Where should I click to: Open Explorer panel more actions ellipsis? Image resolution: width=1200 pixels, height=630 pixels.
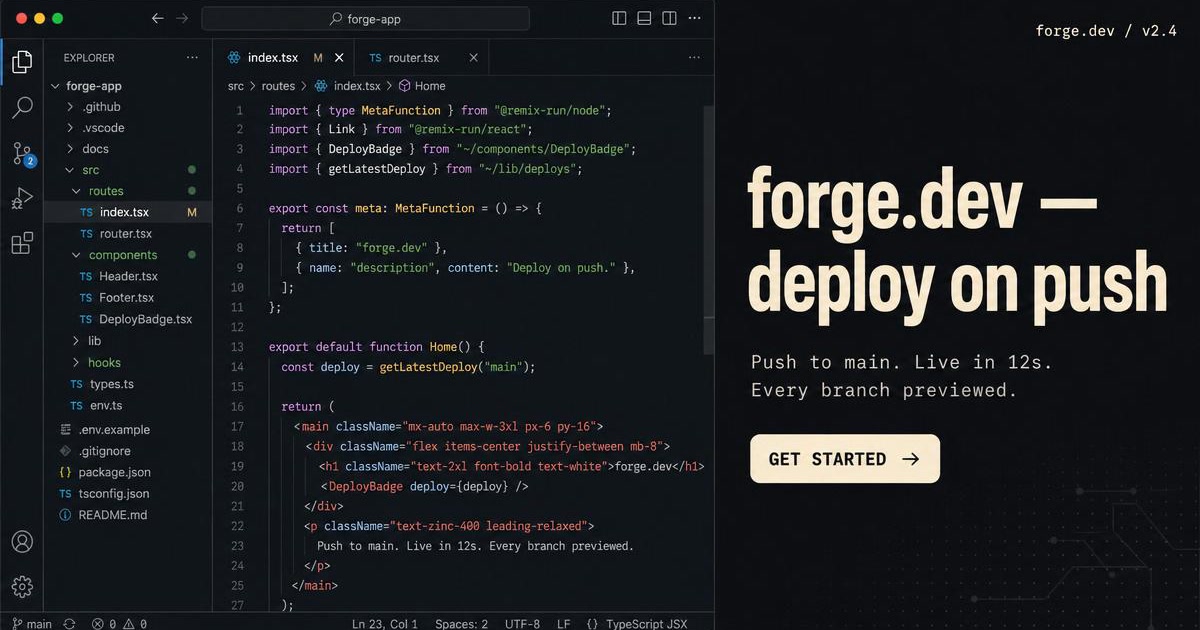[x=192, y=58]
